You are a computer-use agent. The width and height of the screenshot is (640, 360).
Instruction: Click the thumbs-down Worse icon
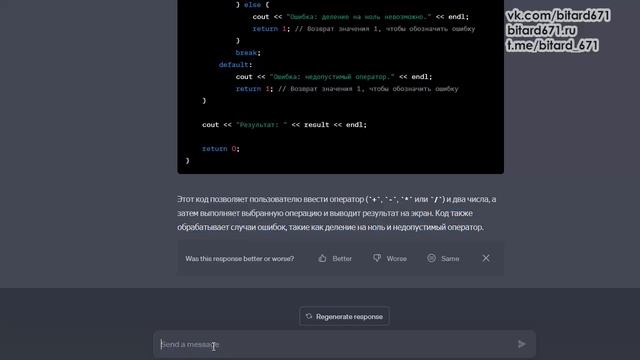point(377,258)
